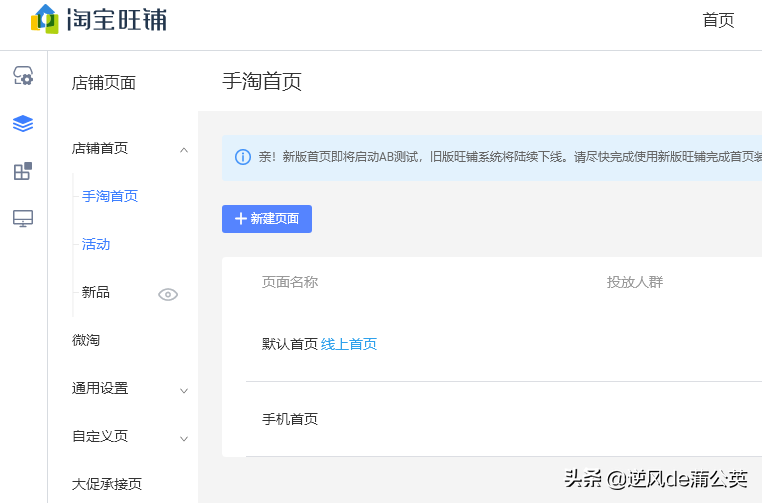Viewport: 762px width, 503px height.
Task: Expand the 自定义页 section
Action: [129, 436]
